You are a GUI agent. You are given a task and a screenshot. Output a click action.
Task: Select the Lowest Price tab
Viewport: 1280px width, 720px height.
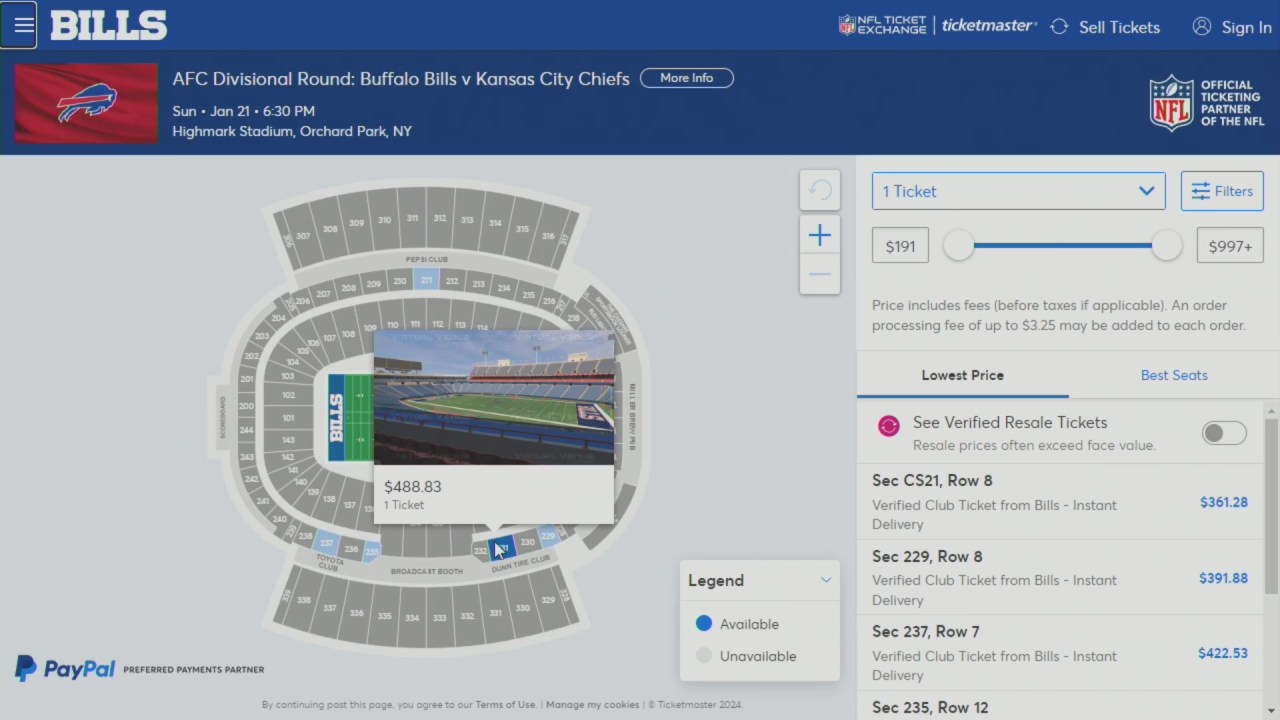962,375
